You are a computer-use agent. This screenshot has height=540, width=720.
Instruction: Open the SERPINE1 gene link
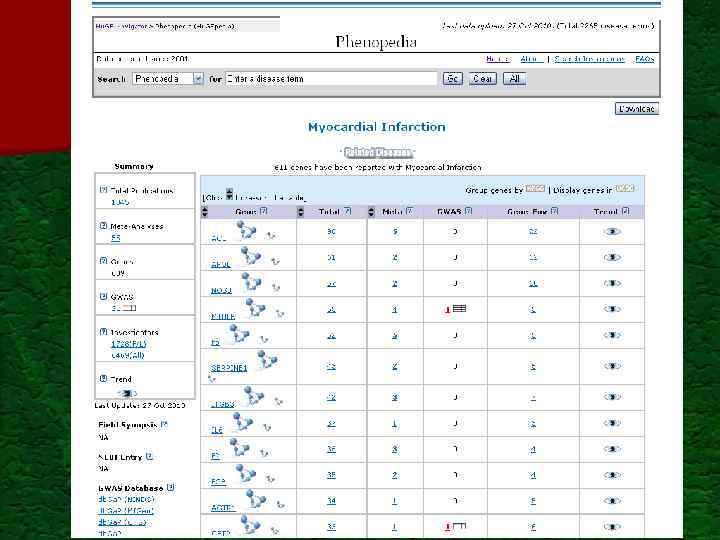tap(229, 368)
